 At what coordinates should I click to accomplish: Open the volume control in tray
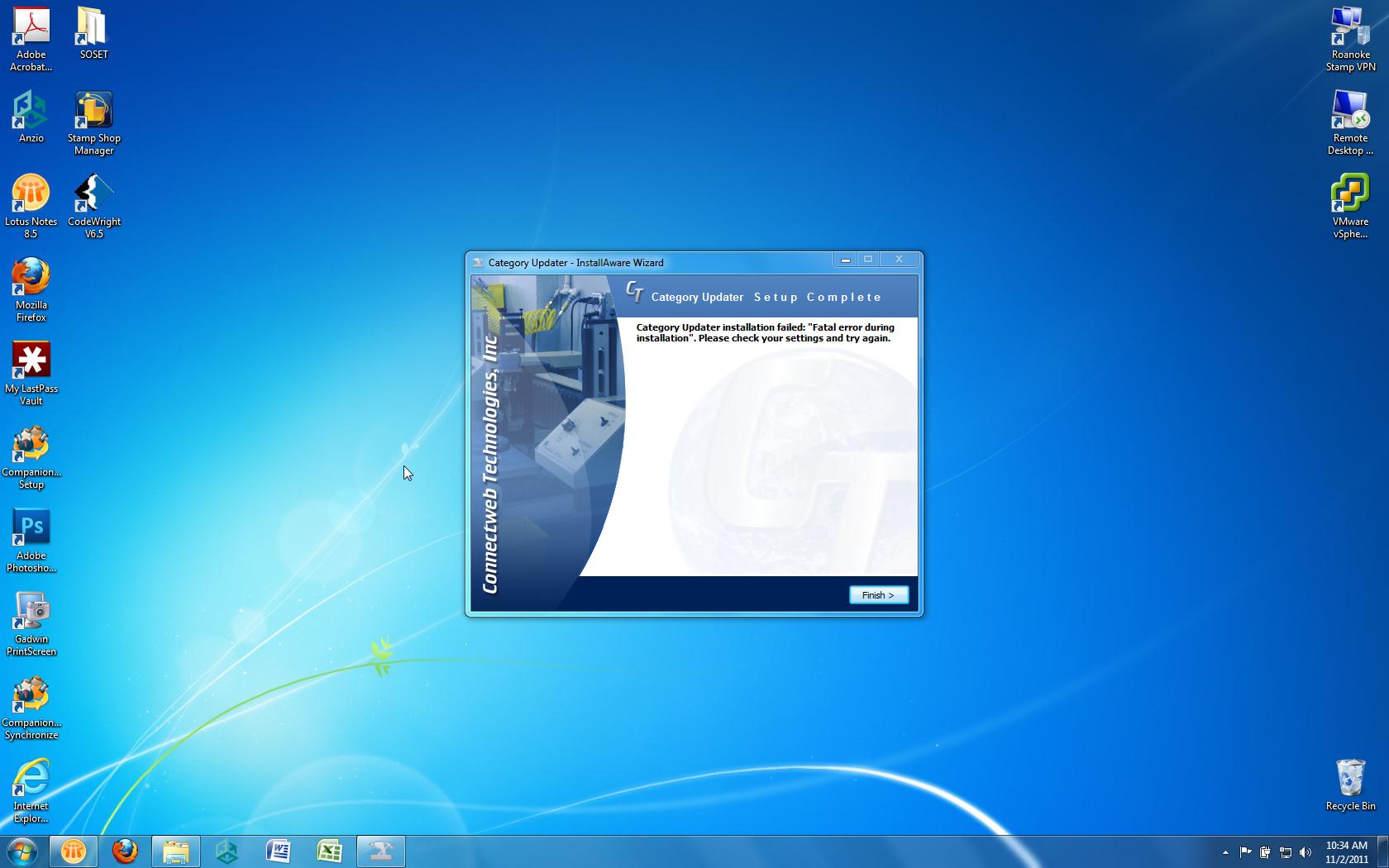1305,852
